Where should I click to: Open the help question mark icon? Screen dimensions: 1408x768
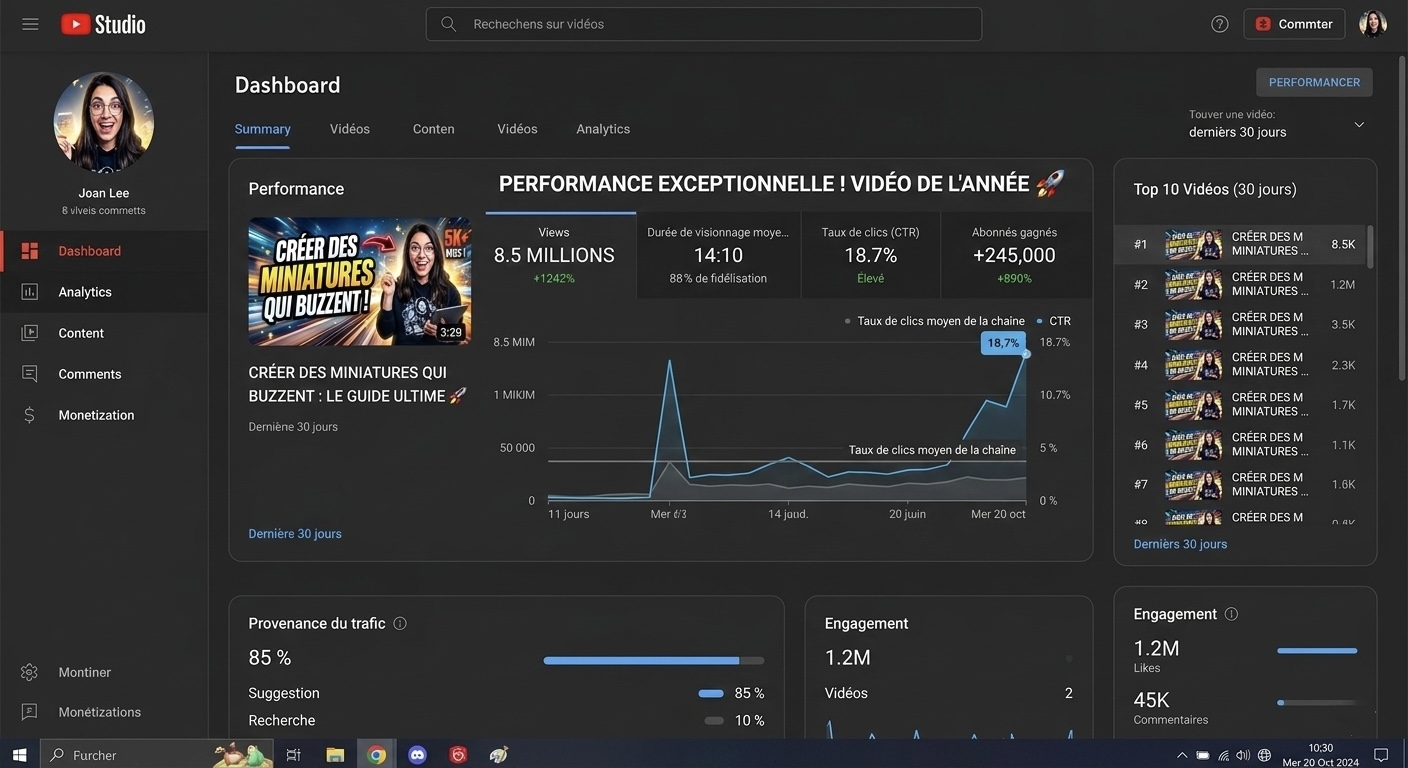1219,24
